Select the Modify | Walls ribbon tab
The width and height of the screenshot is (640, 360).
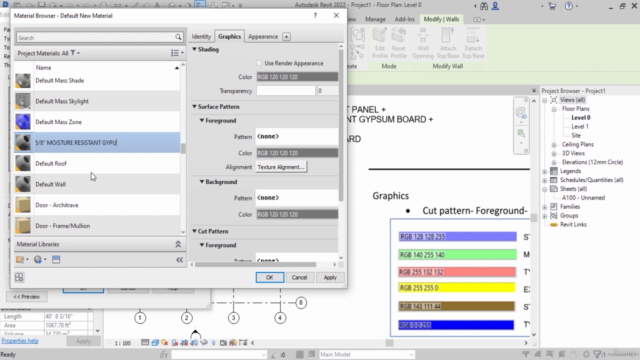441,19
